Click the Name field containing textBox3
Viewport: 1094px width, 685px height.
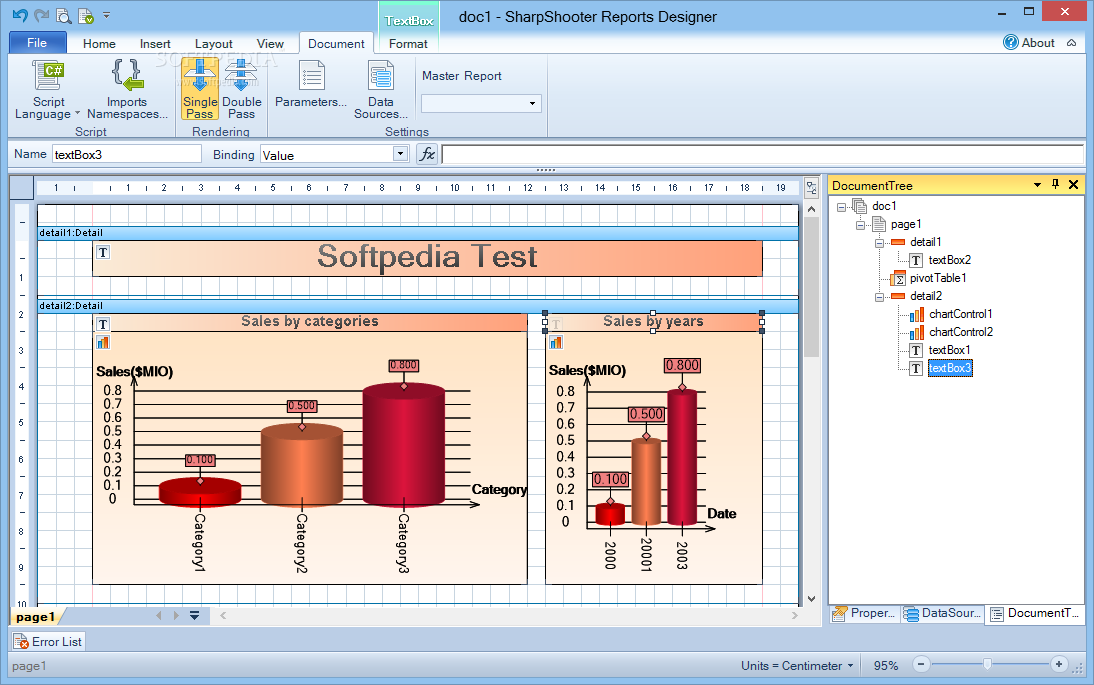point(127,154)
